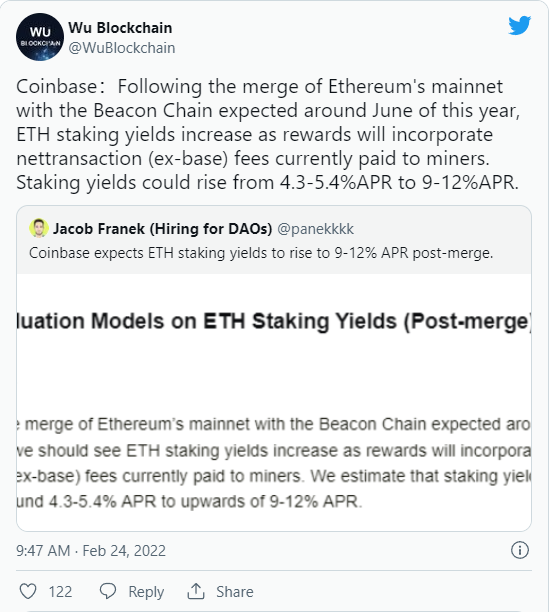550x612 pixels.
Task: Click the Share text label
Action: 235,592
